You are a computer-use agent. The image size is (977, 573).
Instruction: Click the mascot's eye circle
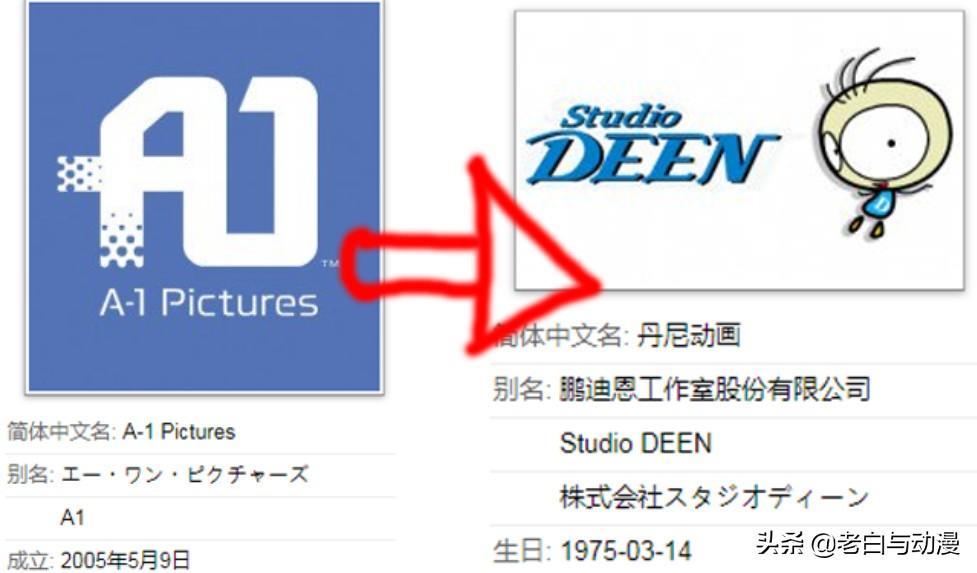(890, 143)
